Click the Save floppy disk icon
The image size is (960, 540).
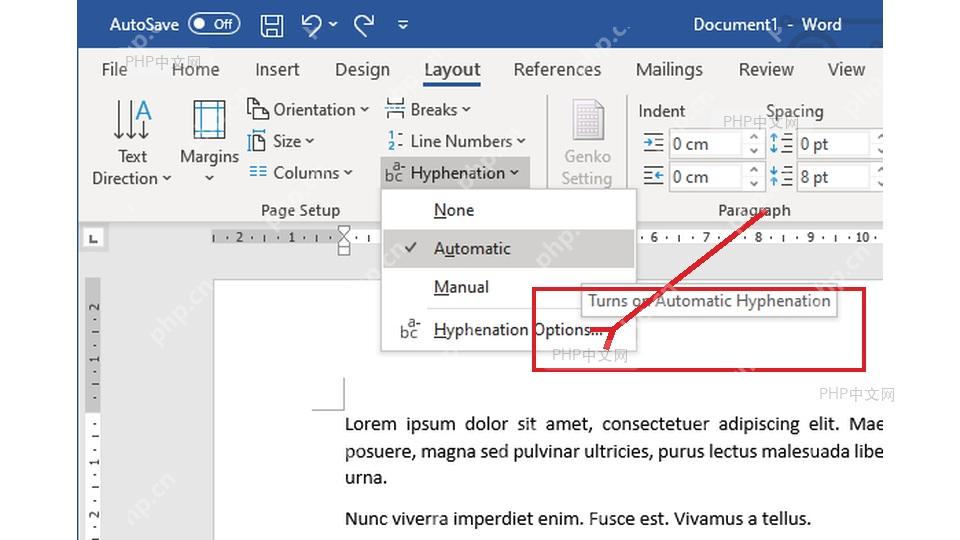coord(272,25)
